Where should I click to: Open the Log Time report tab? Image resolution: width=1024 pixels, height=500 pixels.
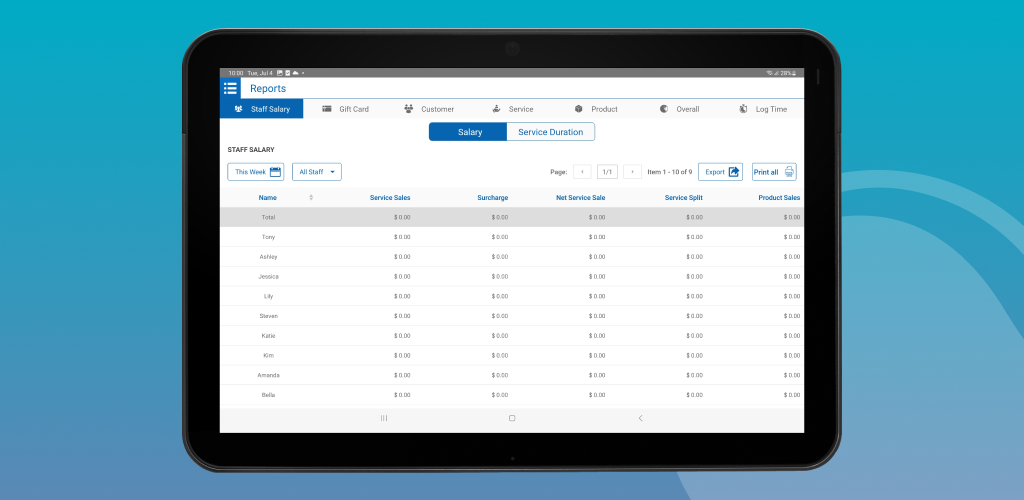[x=763, y=109]
